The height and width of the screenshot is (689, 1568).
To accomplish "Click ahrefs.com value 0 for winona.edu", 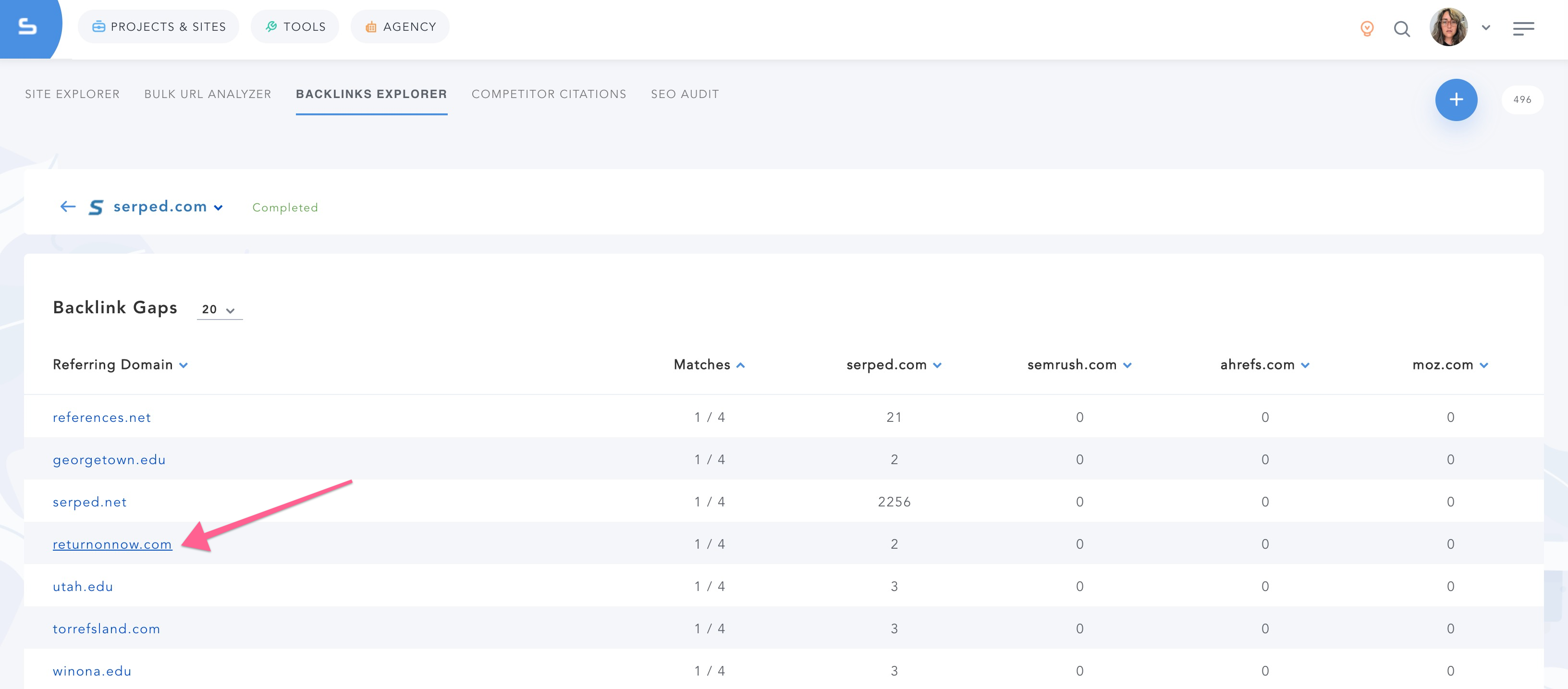I will tap(1265, 671).
